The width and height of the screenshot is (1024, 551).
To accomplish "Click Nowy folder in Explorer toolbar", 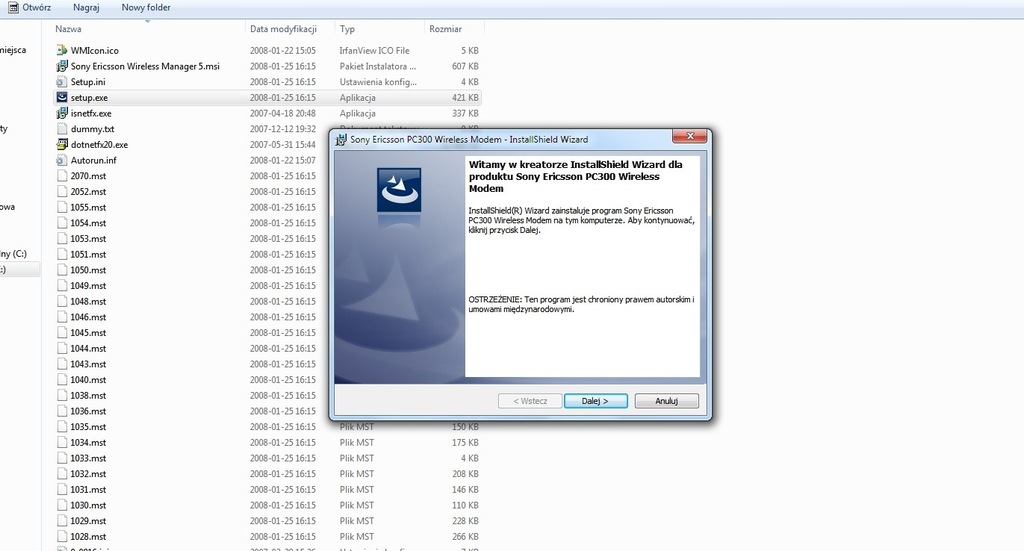I will tap(146, 8).
